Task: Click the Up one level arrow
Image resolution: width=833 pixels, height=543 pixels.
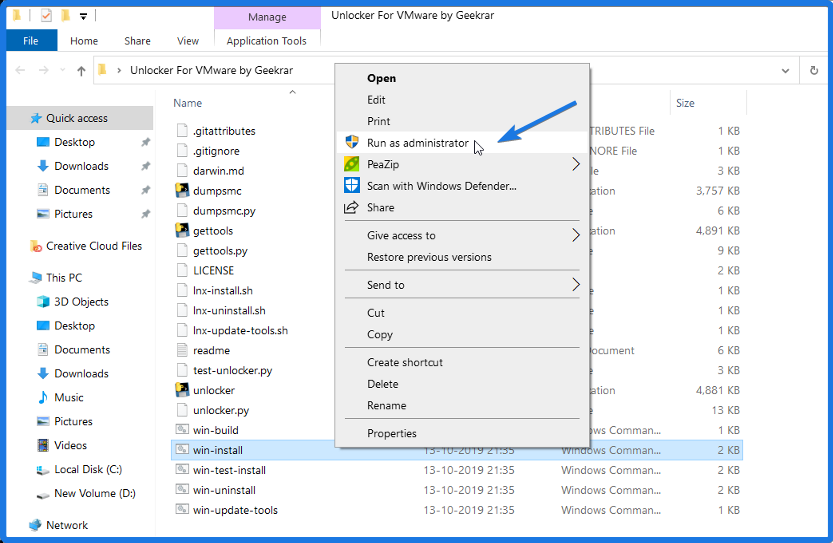Action: pos(81,71)
